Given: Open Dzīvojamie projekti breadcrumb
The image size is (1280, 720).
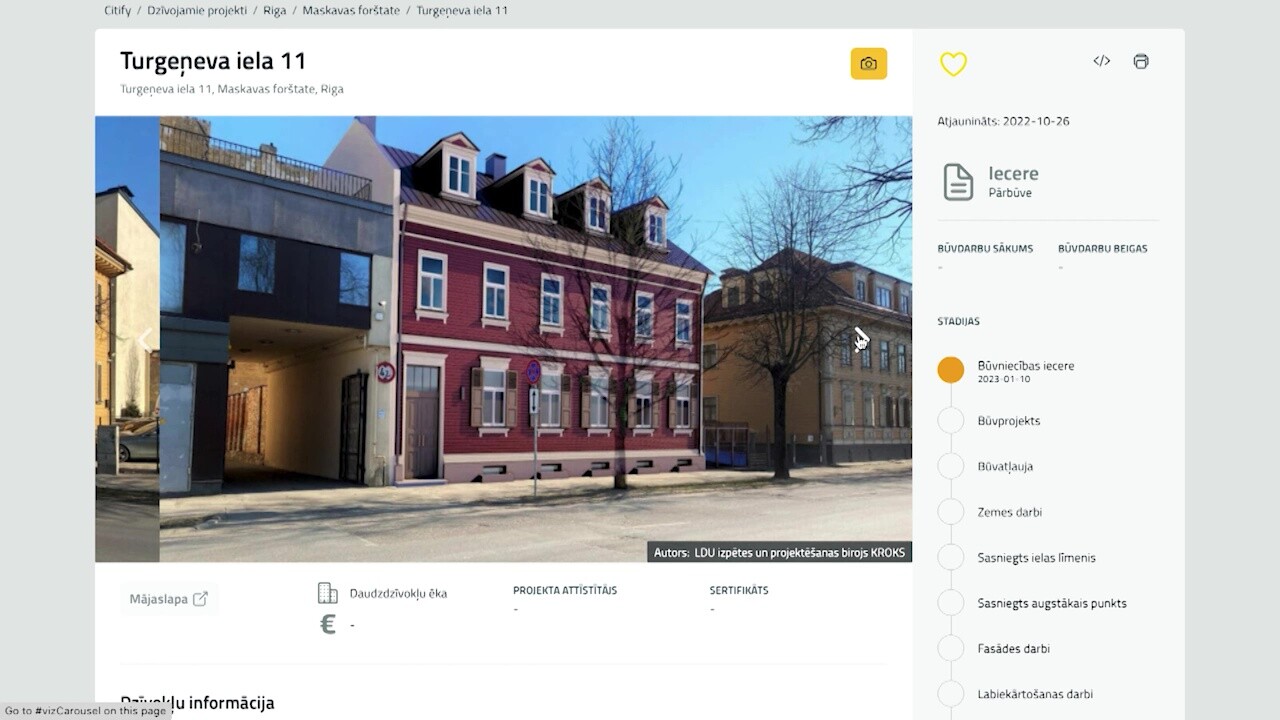Looking at the screenshot, I should tap(197, 10).
